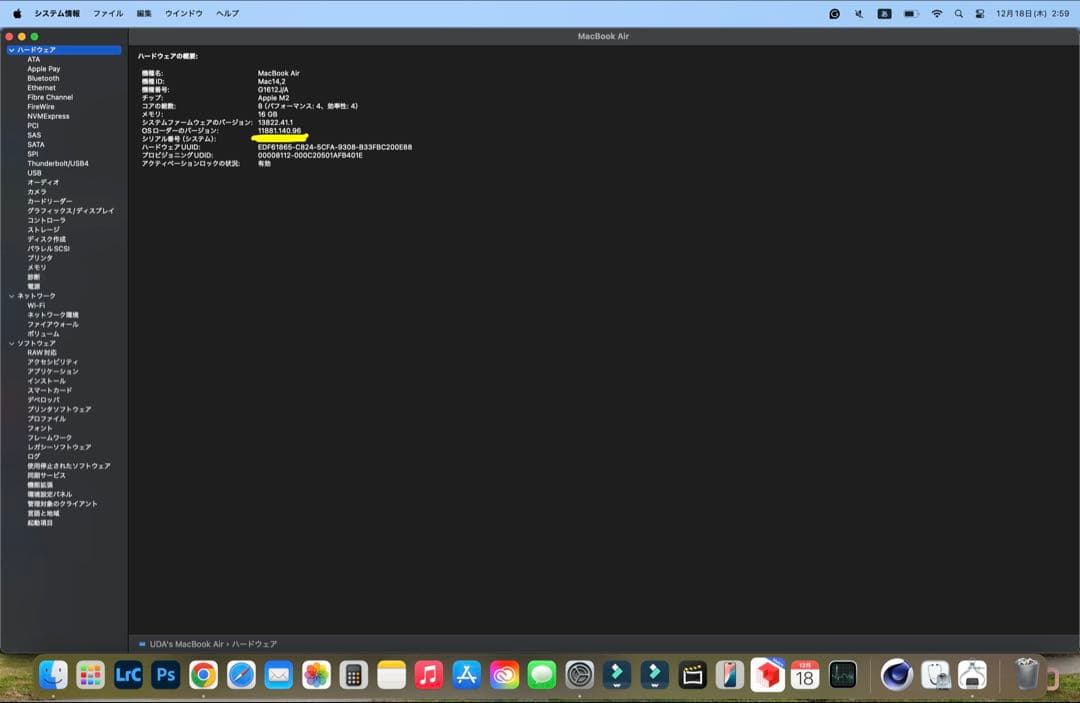The width and height of the screenshot is (1080, 703).
Task: Collapse the ネットワーク section
Action: [11, 296]
